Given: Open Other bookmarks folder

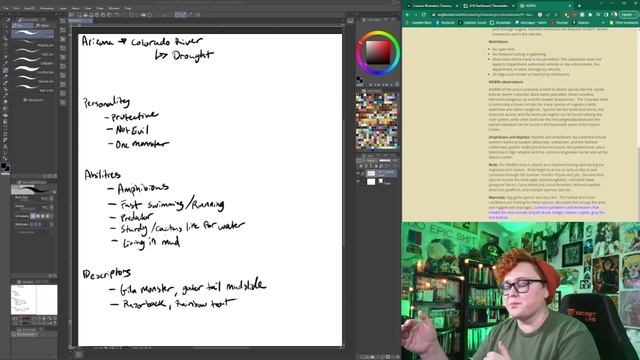Looking at the screenshot, I should 623,22.
